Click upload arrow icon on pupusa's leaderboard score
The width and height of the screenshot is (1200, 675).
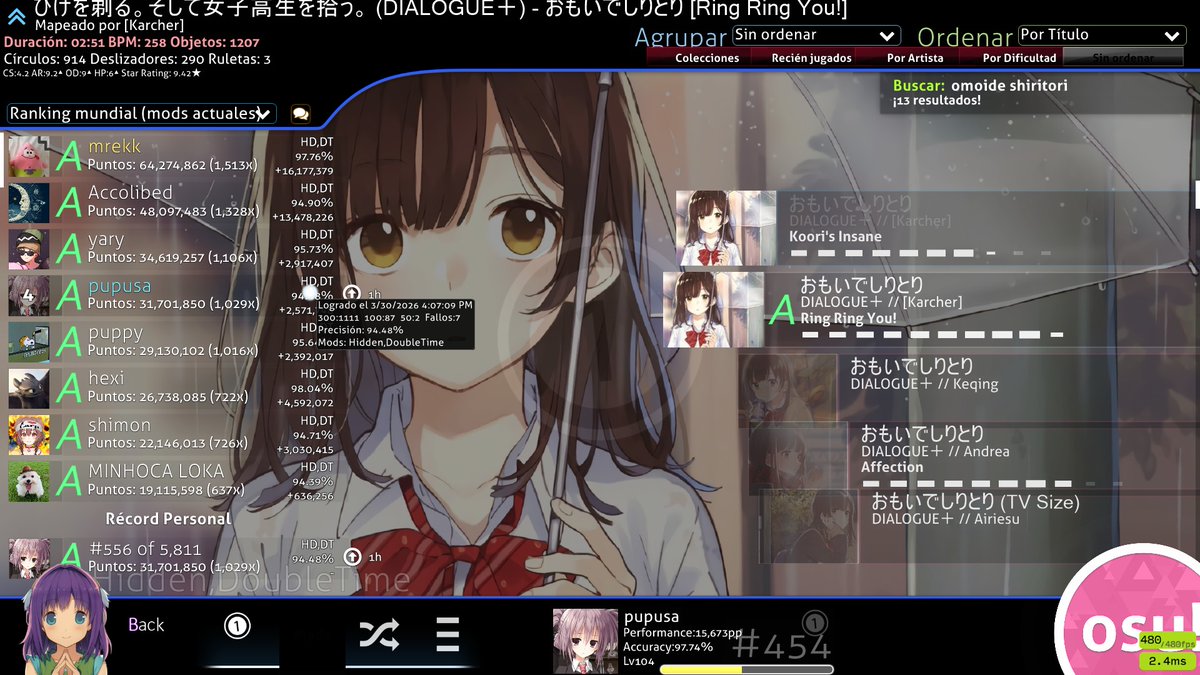(x=351, y=294)
